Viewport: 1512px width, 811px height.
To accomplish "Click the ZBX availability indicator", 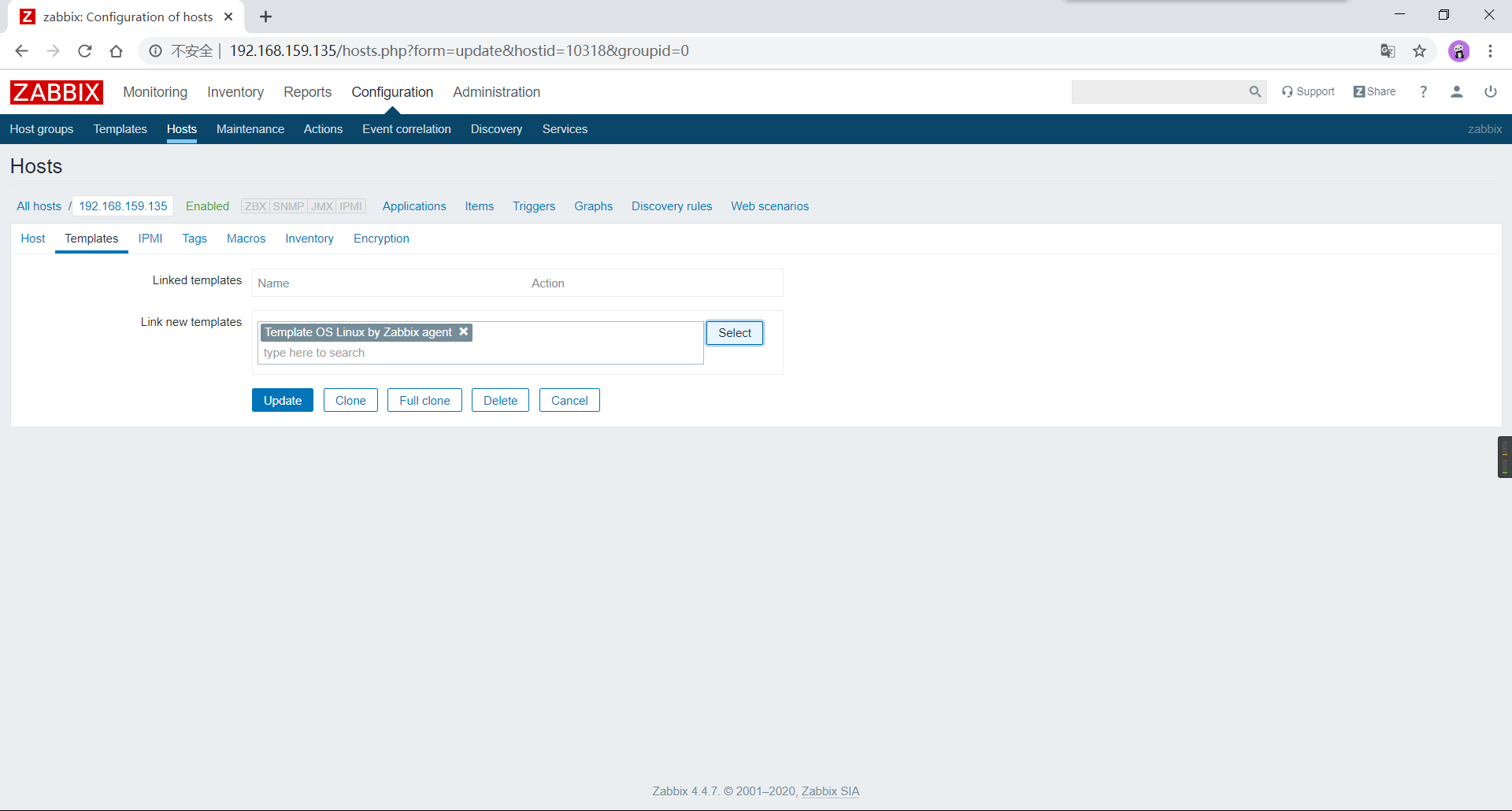I will coord(255,206).
